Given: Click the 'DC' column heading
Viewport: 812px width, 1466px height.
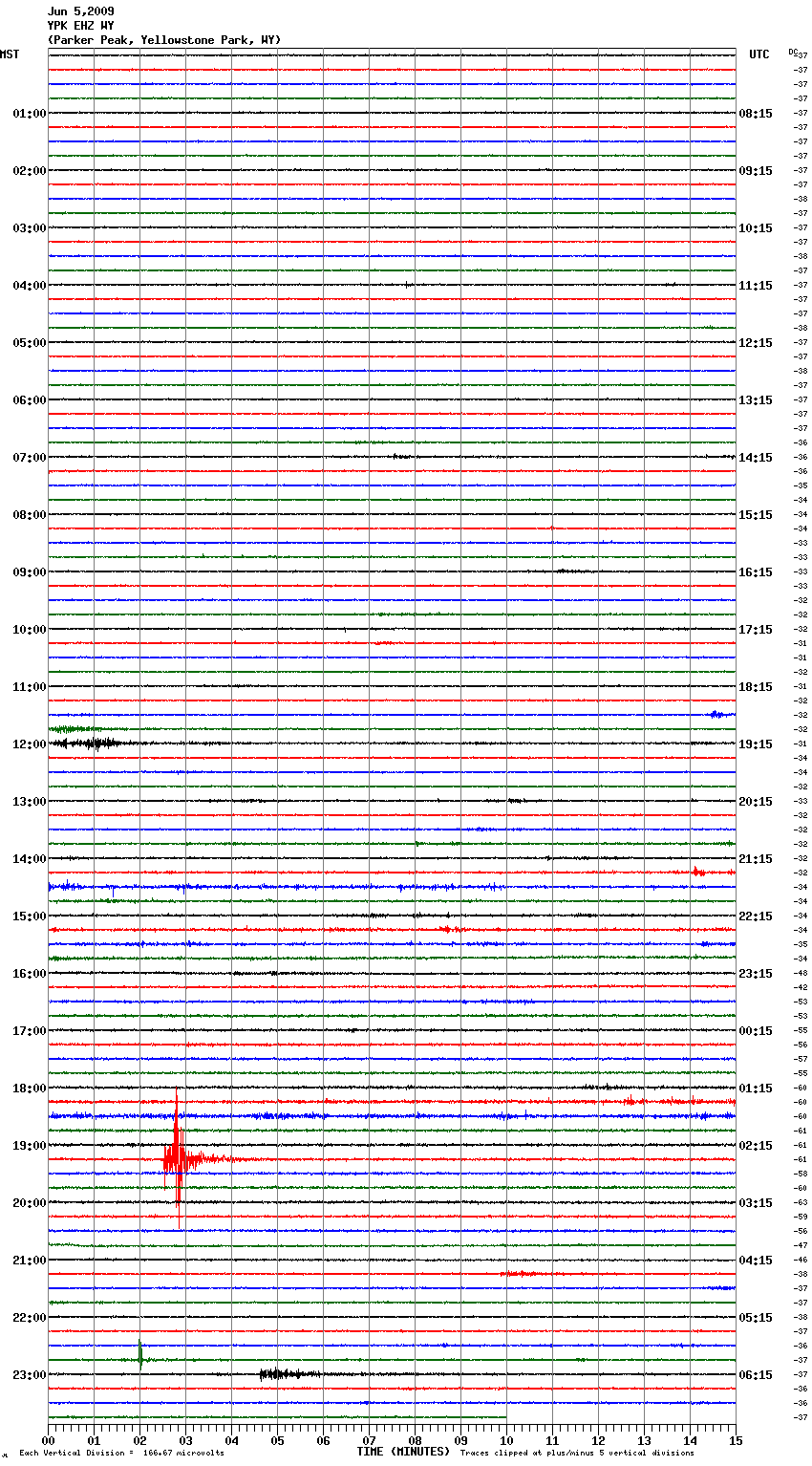Looking at the screenshot, I should pos(793,52).
